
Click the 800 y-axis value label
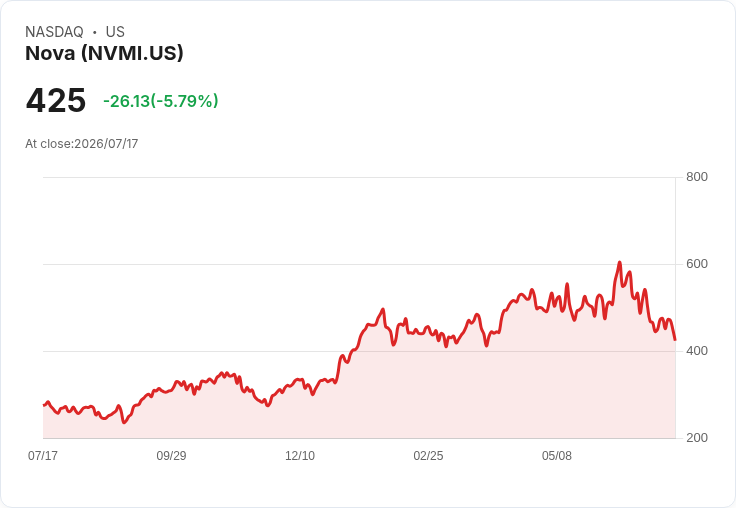(697, 177)
